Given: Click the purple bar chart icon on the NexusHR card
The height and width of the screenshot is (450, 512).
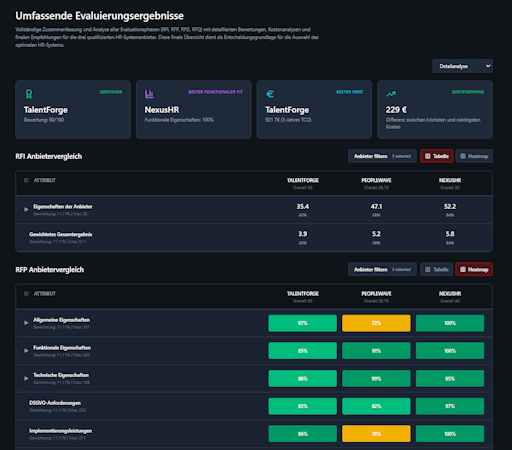Looking at the screenshot, I should [149, 94].
